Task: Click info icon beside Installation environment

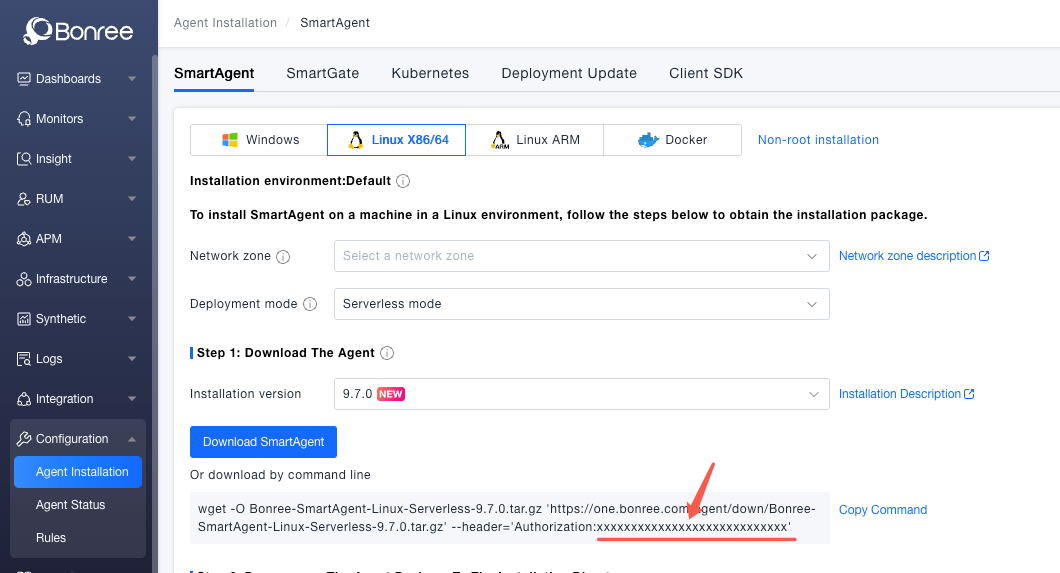Action: [x=403, y=181]
